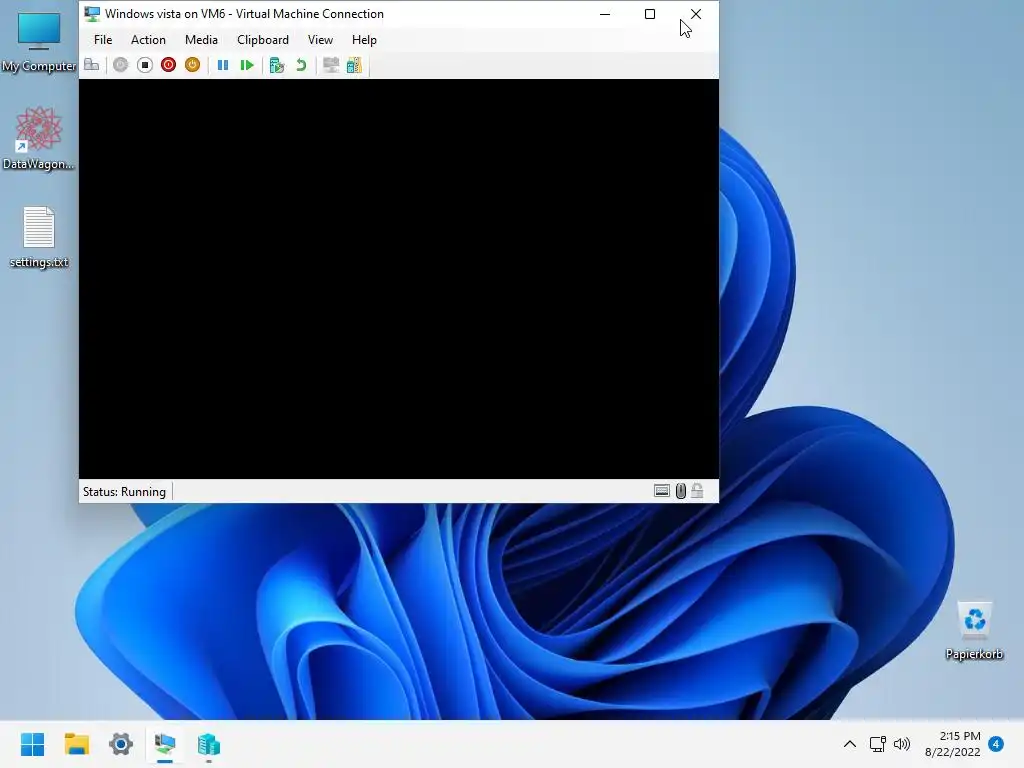
Task: Click the greyed-out enhanced session icon
Action: click(331, 65)
